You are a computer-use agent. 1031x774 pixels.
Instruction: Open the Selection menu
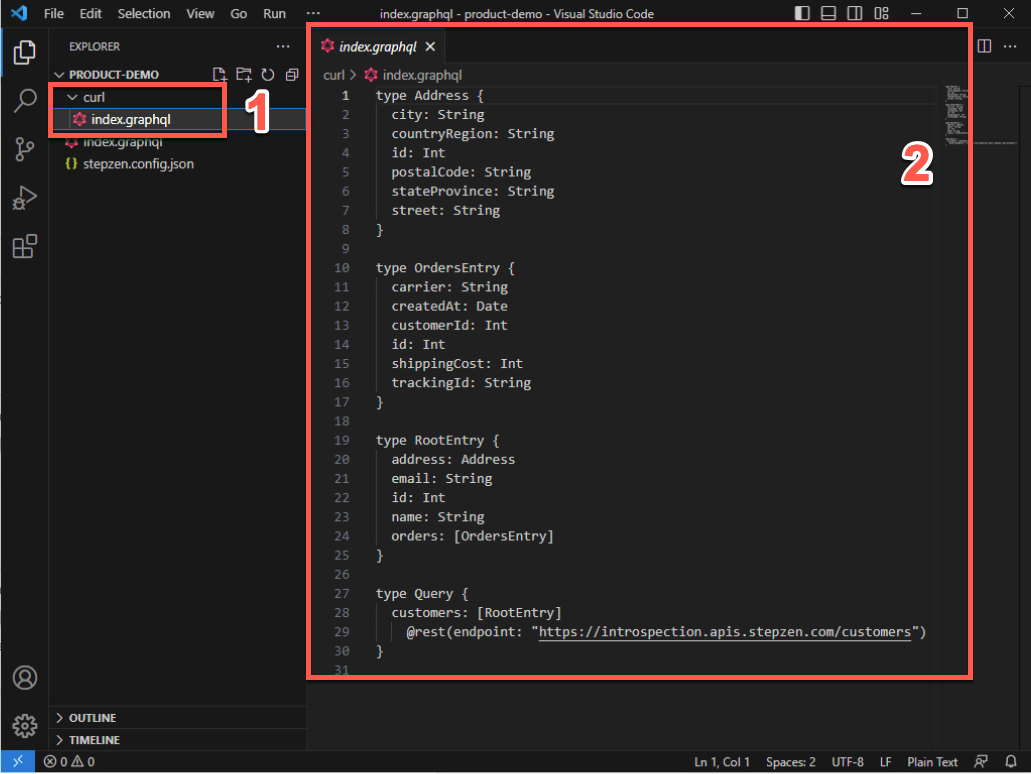pyautogui.click(x=143, y=14)
